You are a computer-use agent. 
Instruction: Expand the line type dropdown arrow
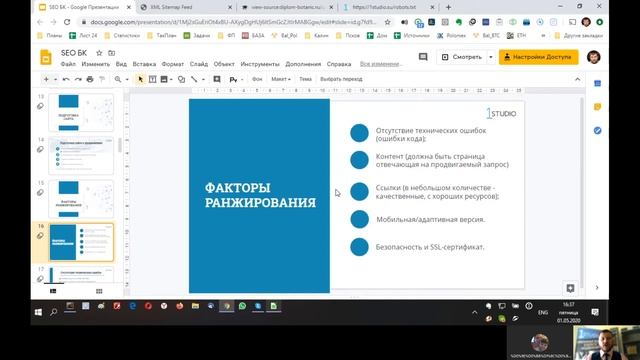(x=203, y=79)
